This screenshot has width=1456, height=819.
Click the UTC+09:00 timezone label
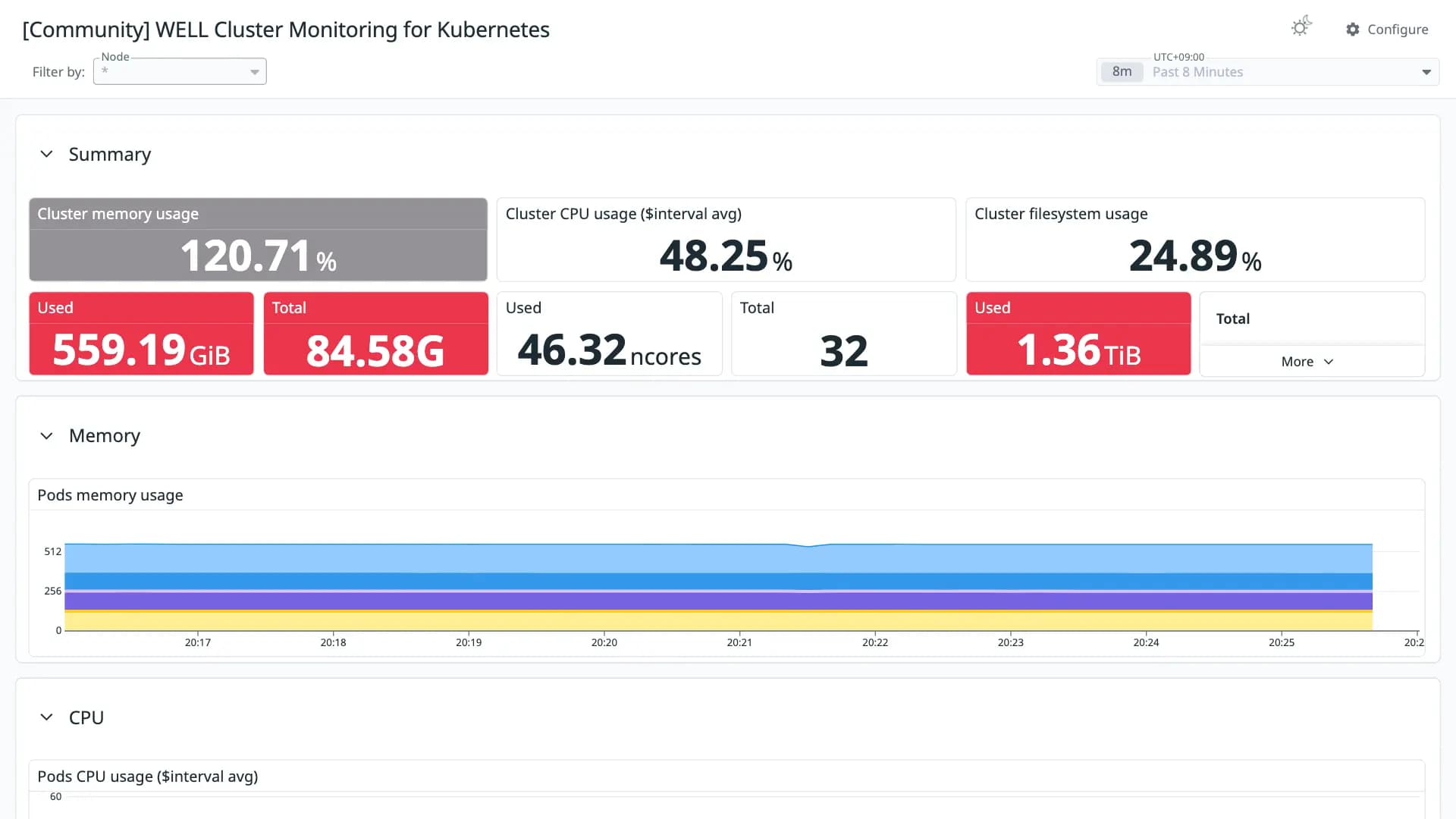1178,57
